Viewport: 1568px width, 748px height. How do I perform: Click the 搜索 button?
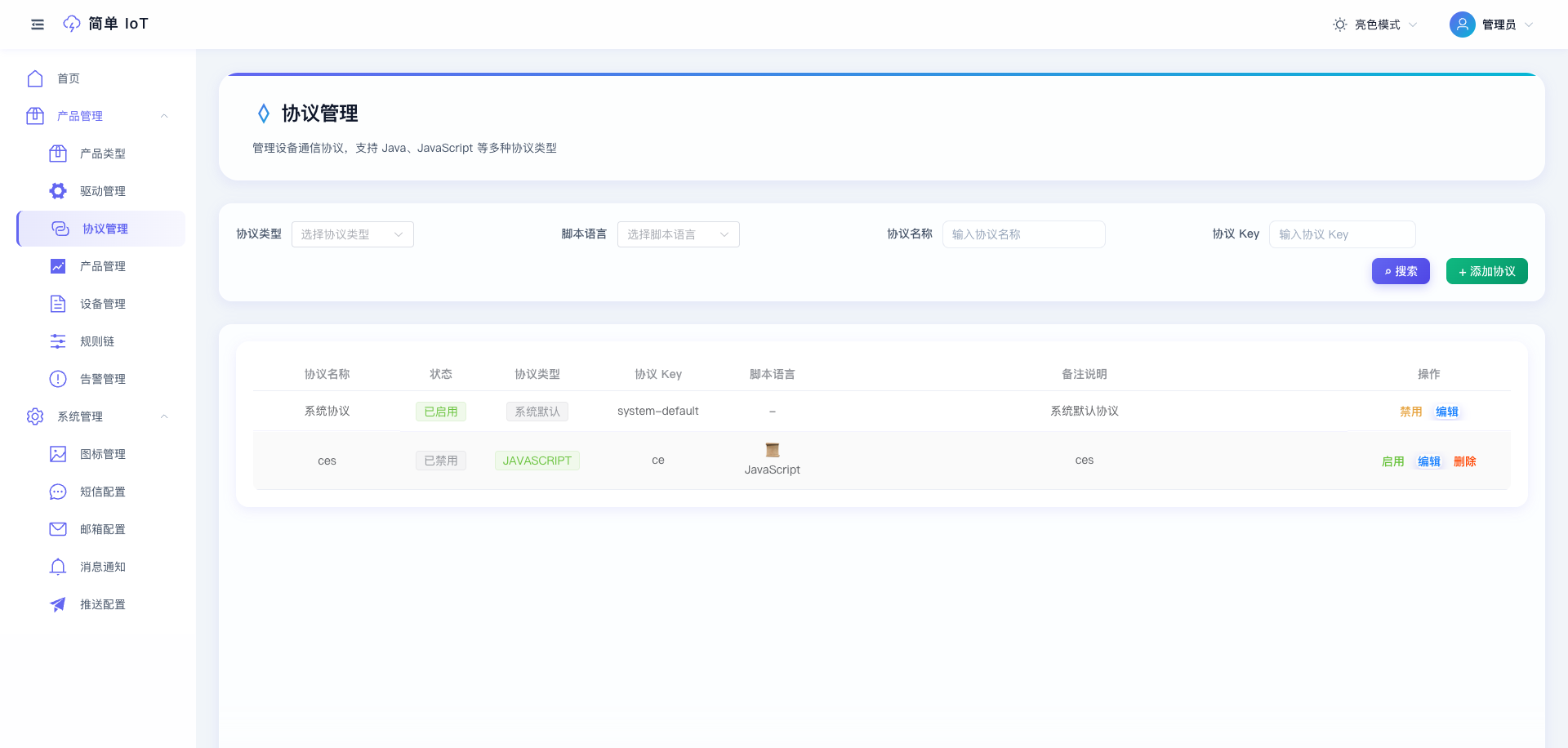[1401, 271]
